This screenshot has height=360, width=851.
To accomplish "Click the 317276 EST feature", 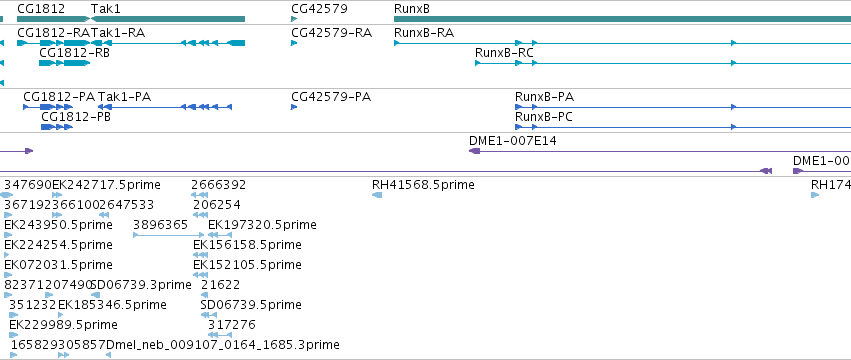I will pyautogui.click(x=220, y=335).
